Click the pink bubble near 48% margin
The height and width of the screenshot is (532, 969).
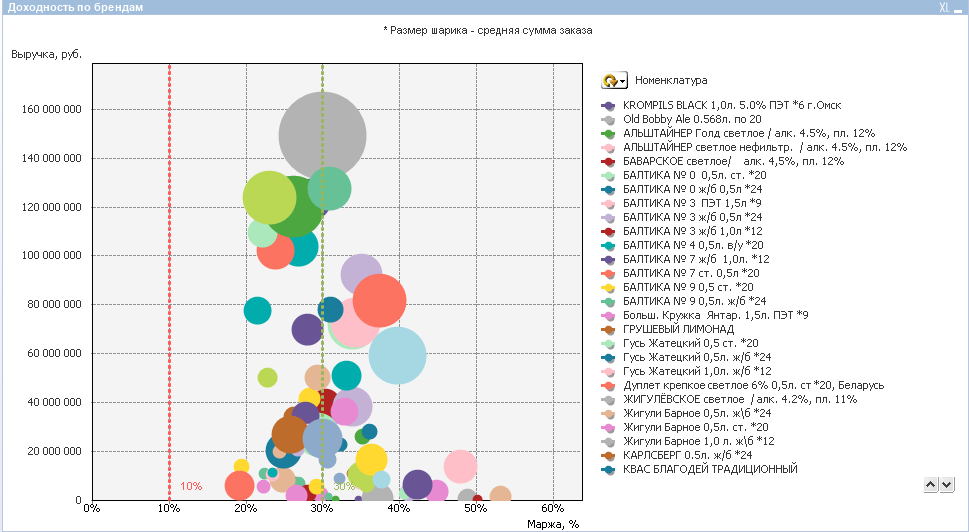click(x=460, y=467)
